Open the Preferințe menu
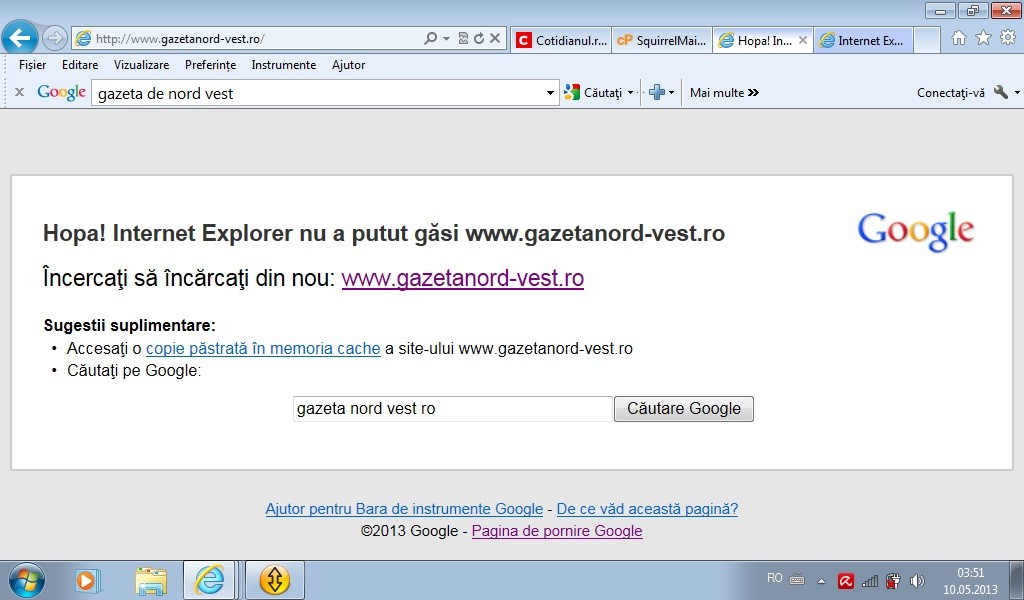 tap(210, 65)
